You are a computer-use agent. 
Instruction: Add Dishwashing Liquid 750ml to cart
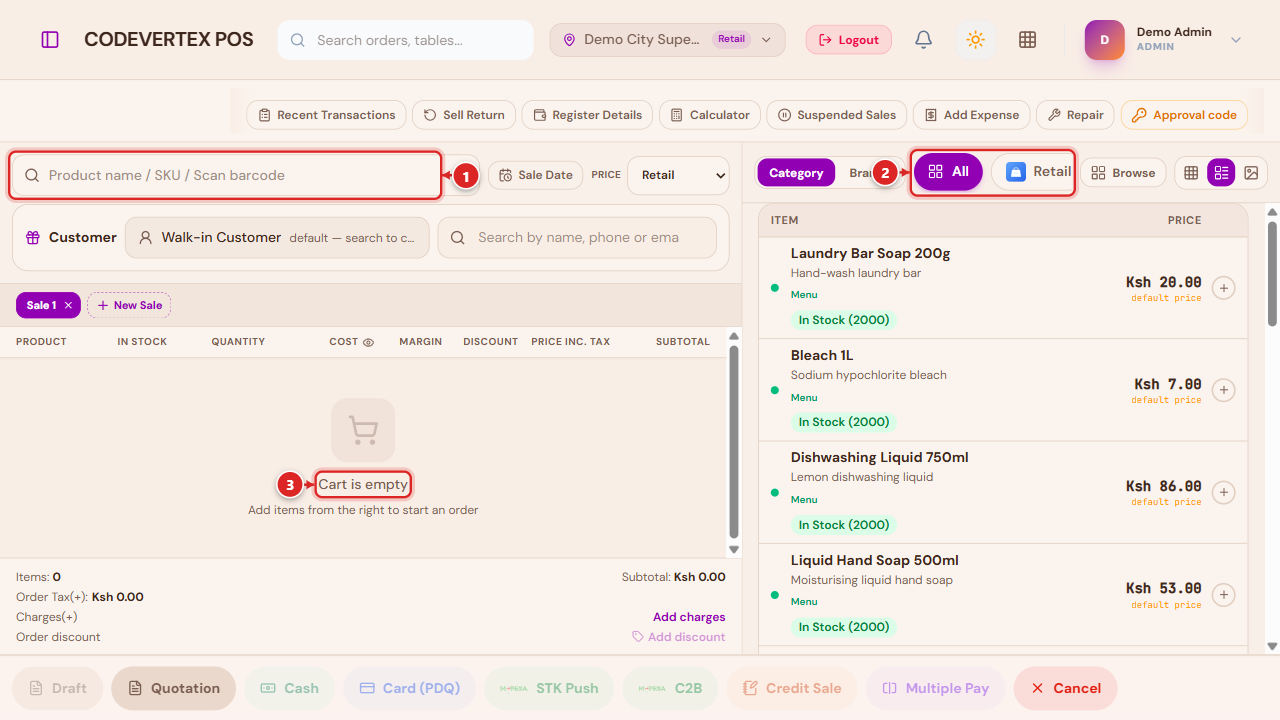(1223, 493)
